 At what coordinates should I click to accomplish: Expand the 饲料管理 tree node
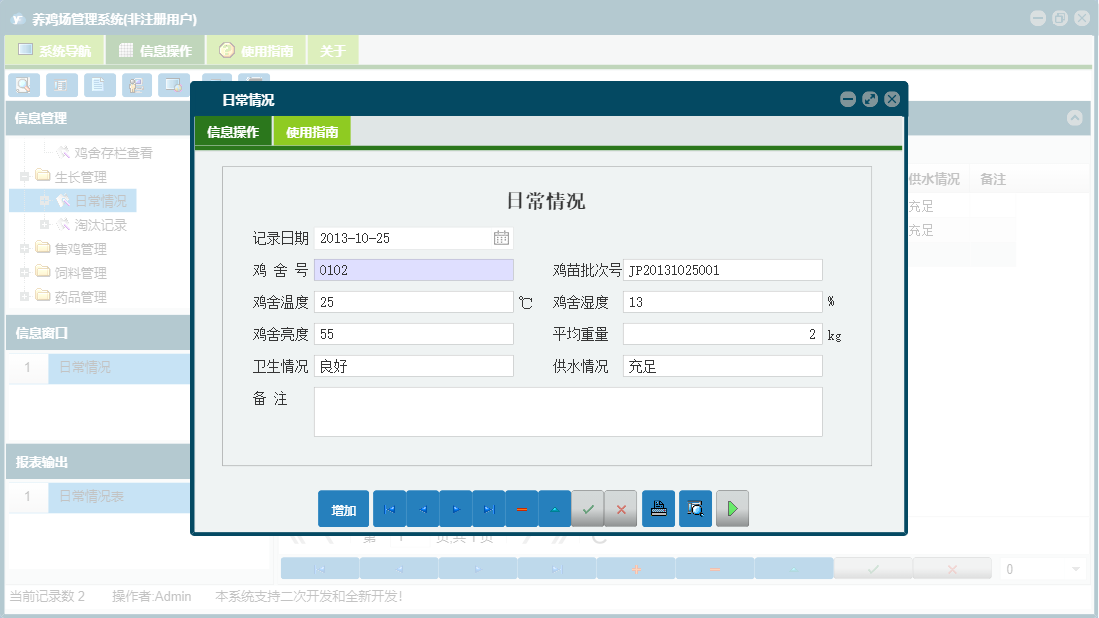[25, 273]
